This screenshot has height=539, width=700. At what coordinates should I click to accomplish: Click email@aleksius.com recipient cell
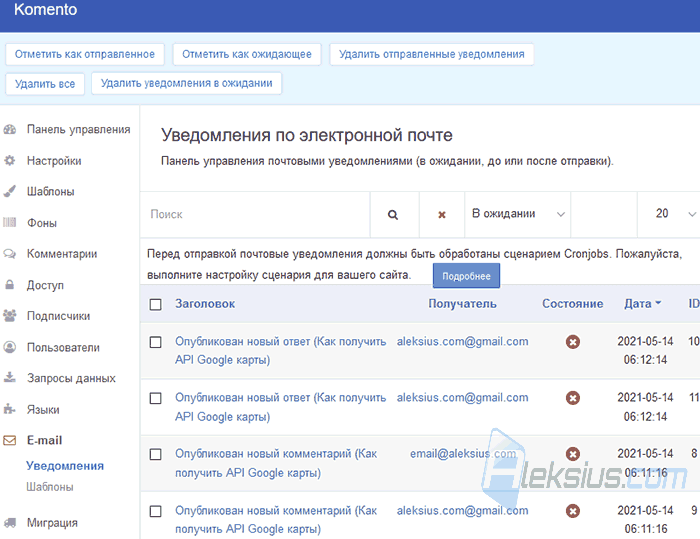click(463, 454)
